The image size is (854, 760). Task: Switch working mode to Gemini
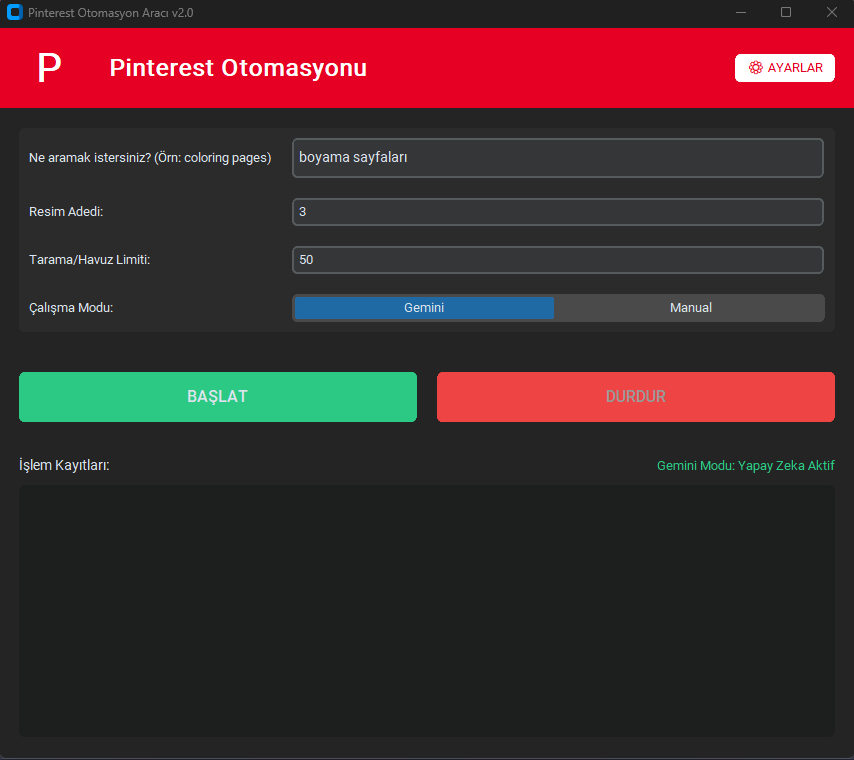click(x=424, y=308)
